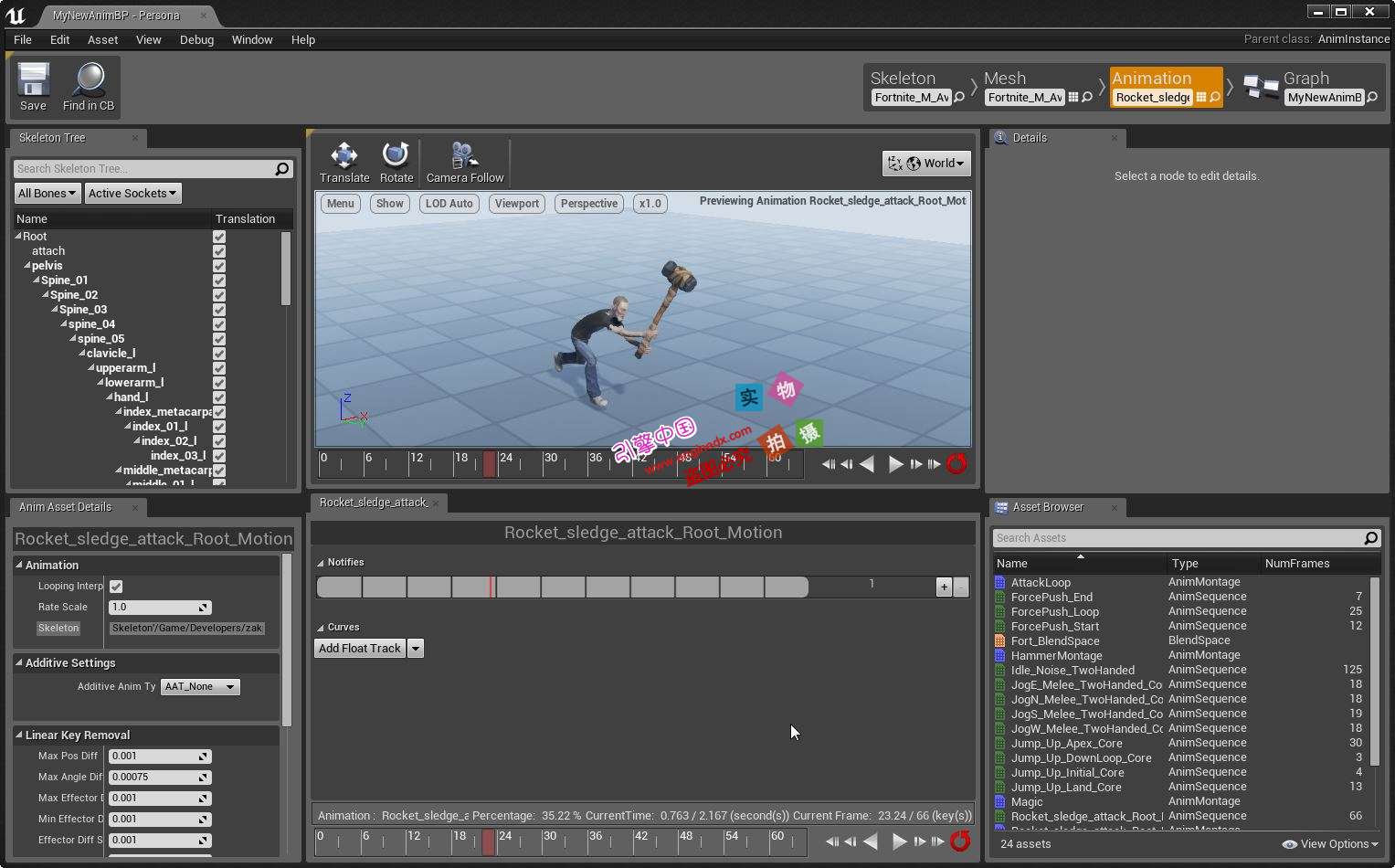The image size is (1395, 868).
Task: Jump to end in bottom timeline controls
Action: point(937,842)
